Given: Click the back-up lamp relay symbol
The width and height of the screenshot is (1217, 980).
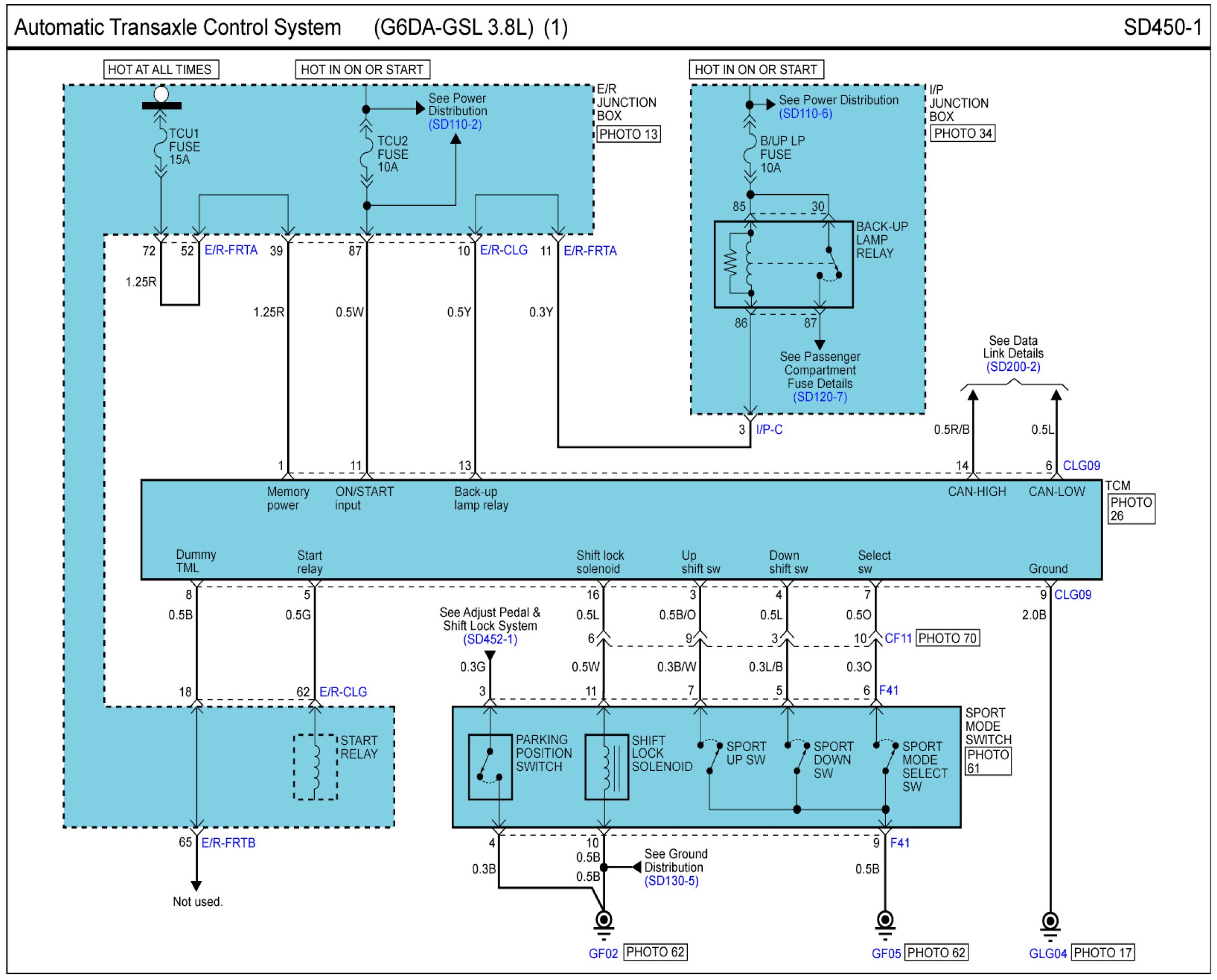Looking at the screenshot, I should tap(783, 264).
